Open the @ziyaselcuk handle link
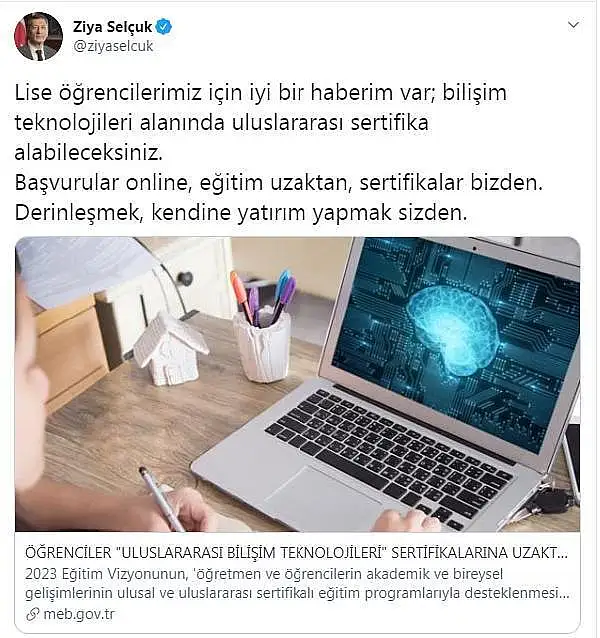The height and width of the screenshot is (638, 600). [x=113, y=46]
